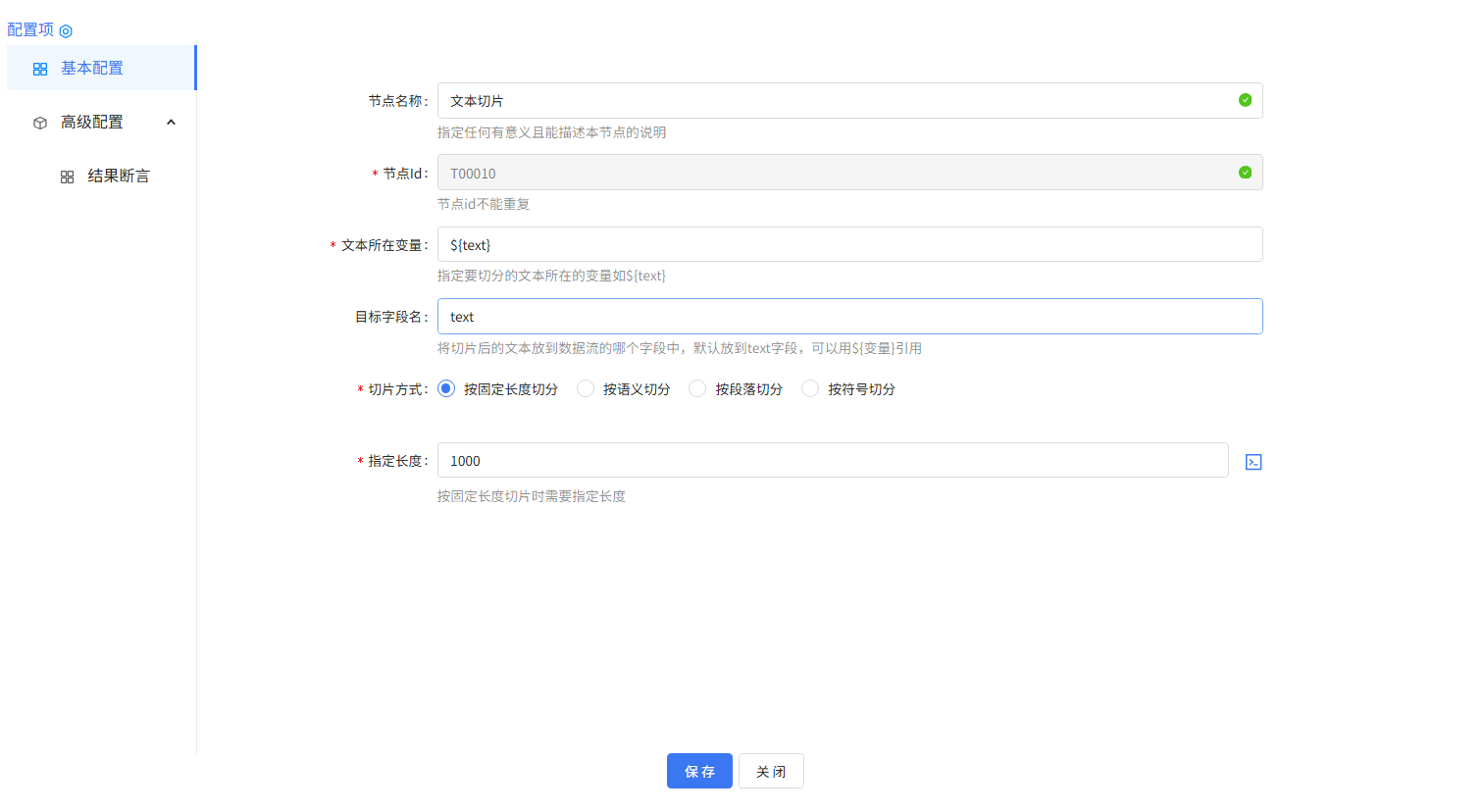
Task: Focus the 目标字段名 input field
Action: coord(849,316)
